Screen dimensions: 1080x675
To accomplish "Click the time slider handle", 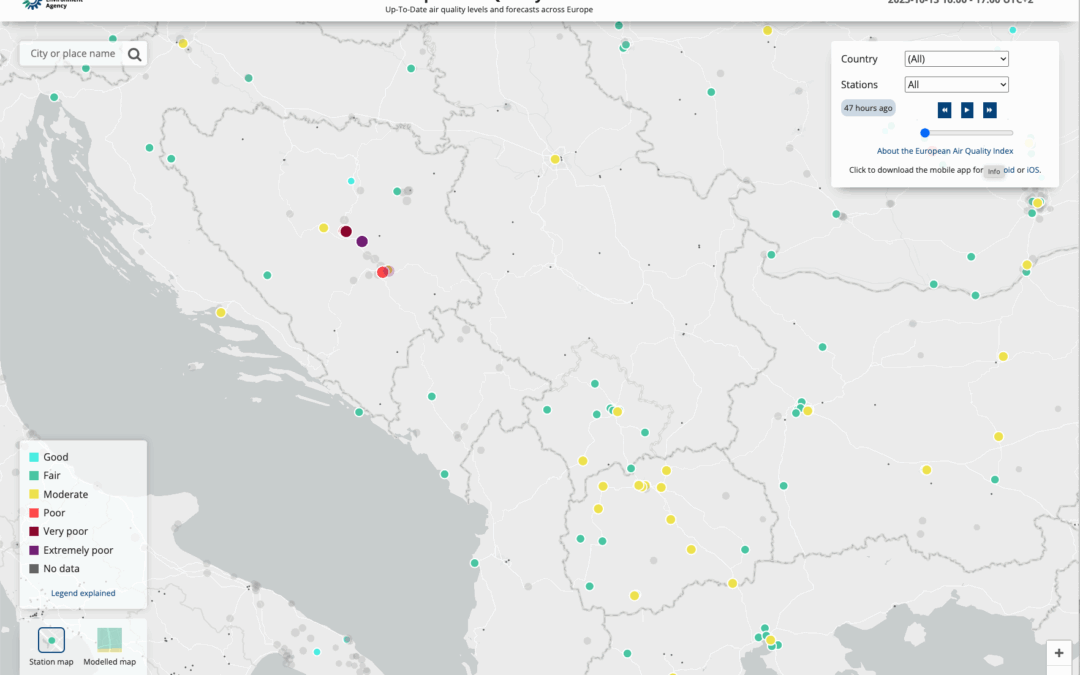I will [925, 133].
